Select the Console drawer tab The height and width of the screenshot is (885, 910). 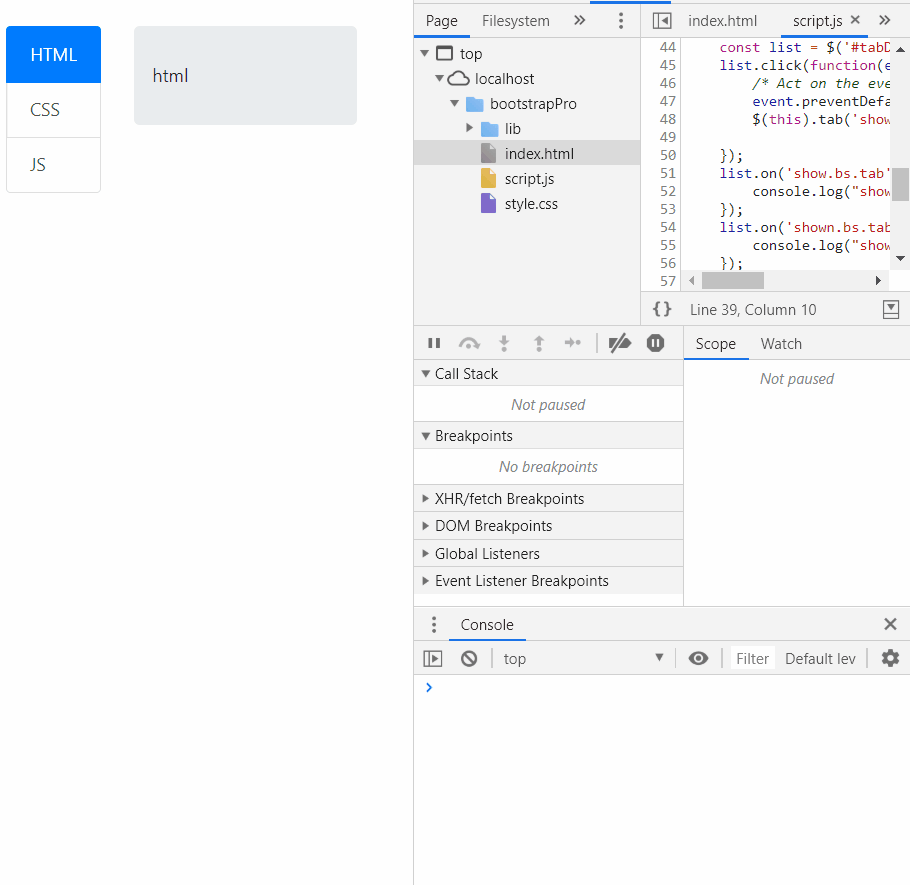(487, 624)
